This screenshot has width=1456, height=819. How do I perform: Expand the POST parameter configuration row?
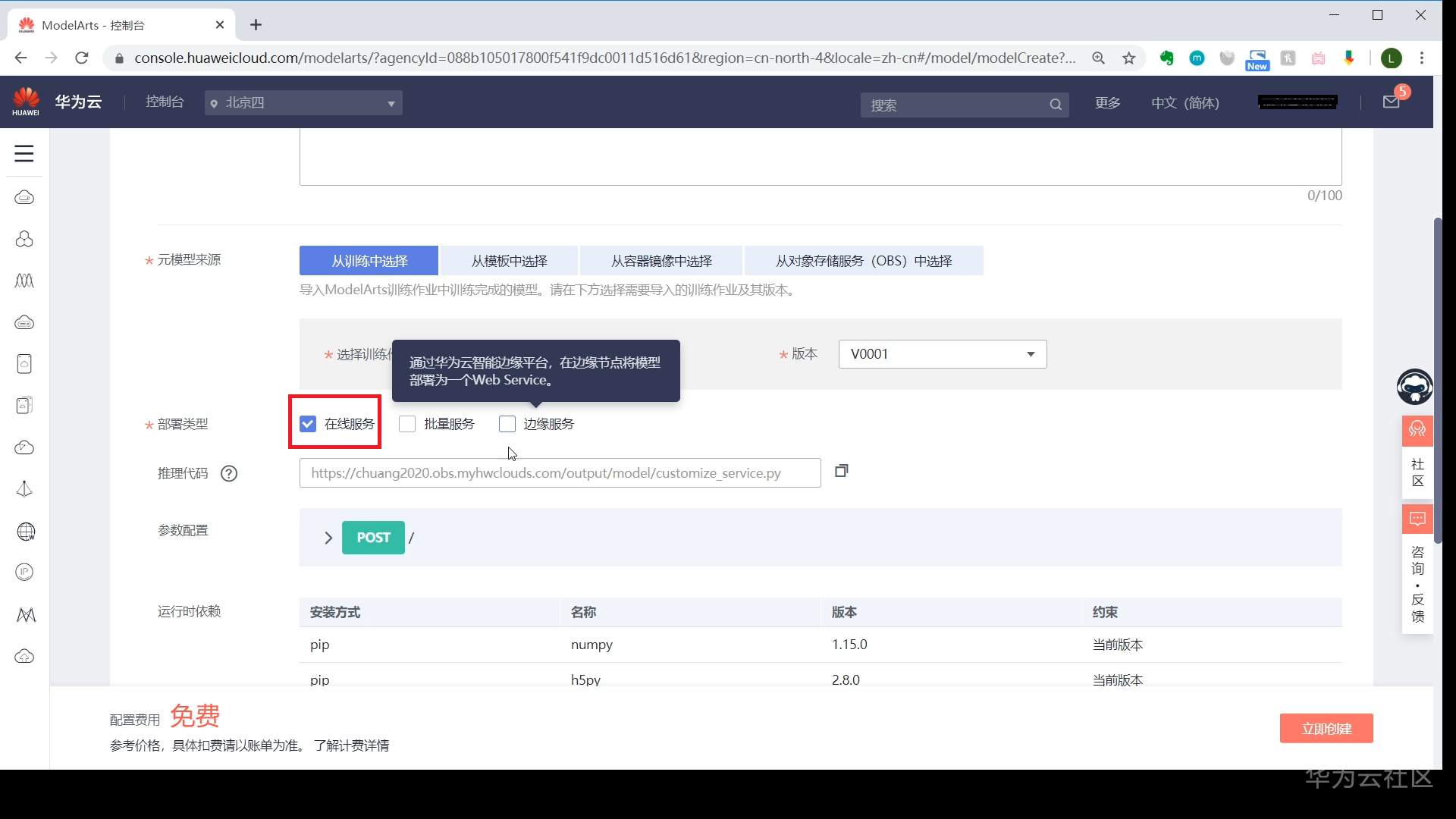click(x=328, y=538)
